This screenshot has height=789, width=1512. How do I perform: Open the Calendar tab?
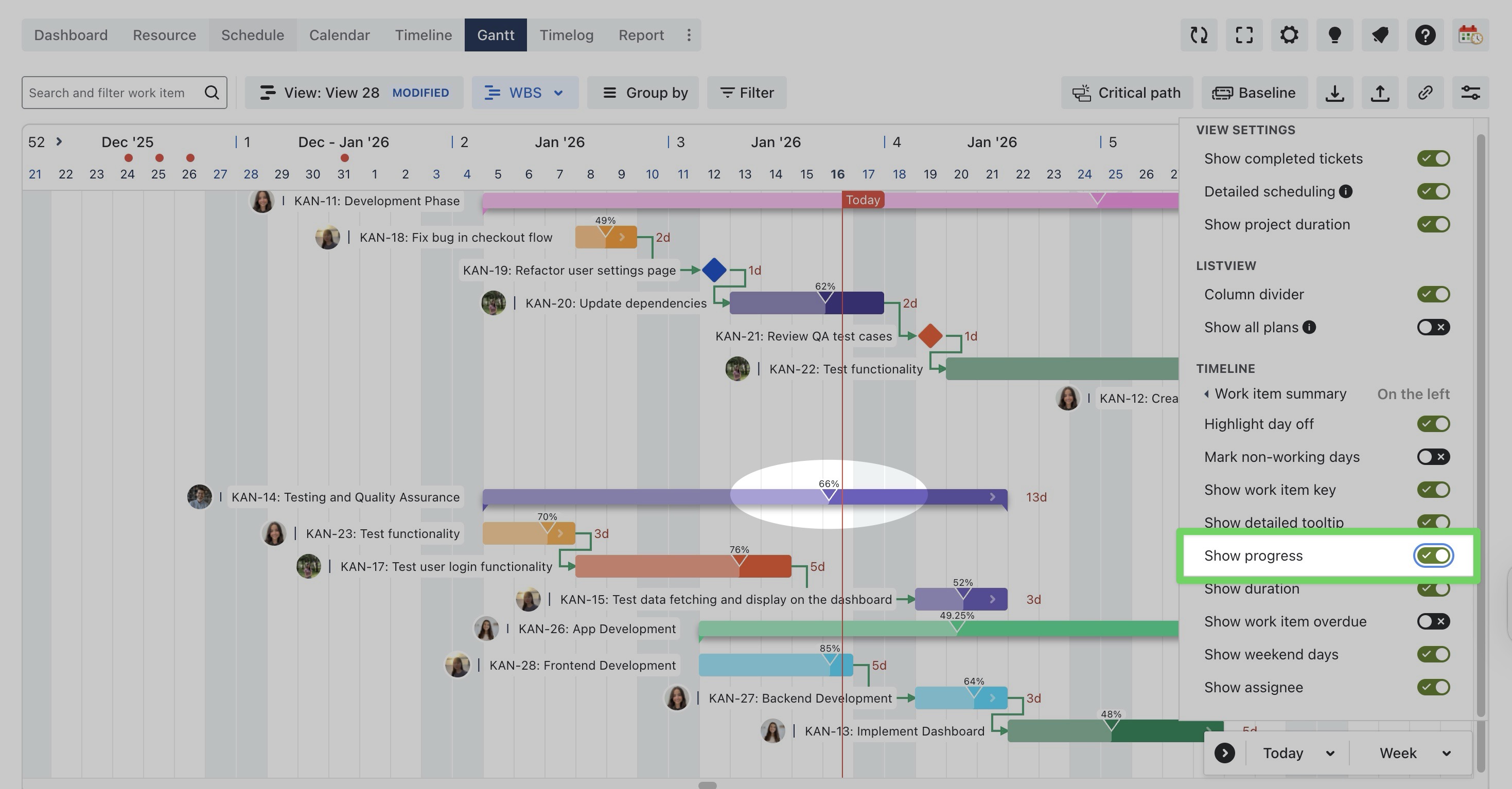[x=339, y=35]
